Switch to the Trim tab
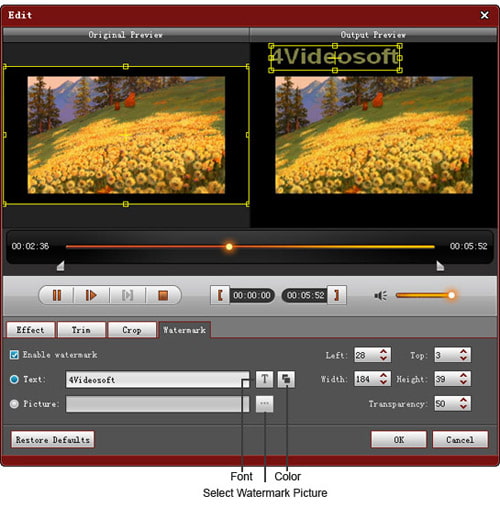This screenshot has height=507, width=500. [81, 330]
